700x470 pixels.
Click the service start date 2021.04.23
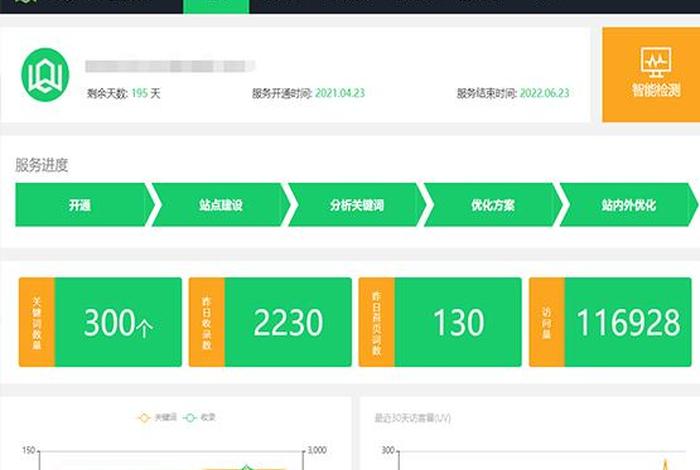(340, 93)
